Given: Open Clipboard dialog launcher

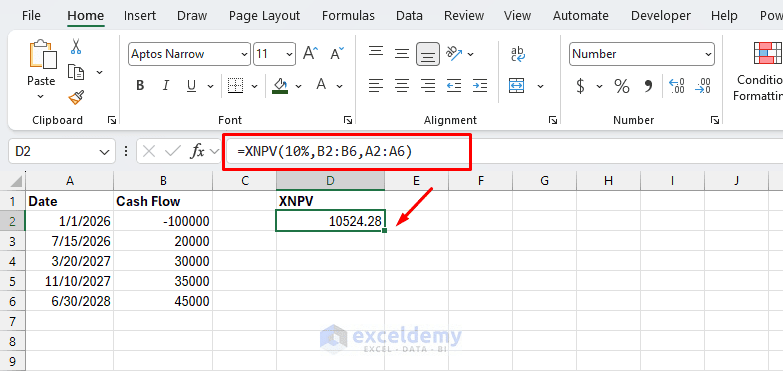Looking at the screenshot, I should point(112,120).
